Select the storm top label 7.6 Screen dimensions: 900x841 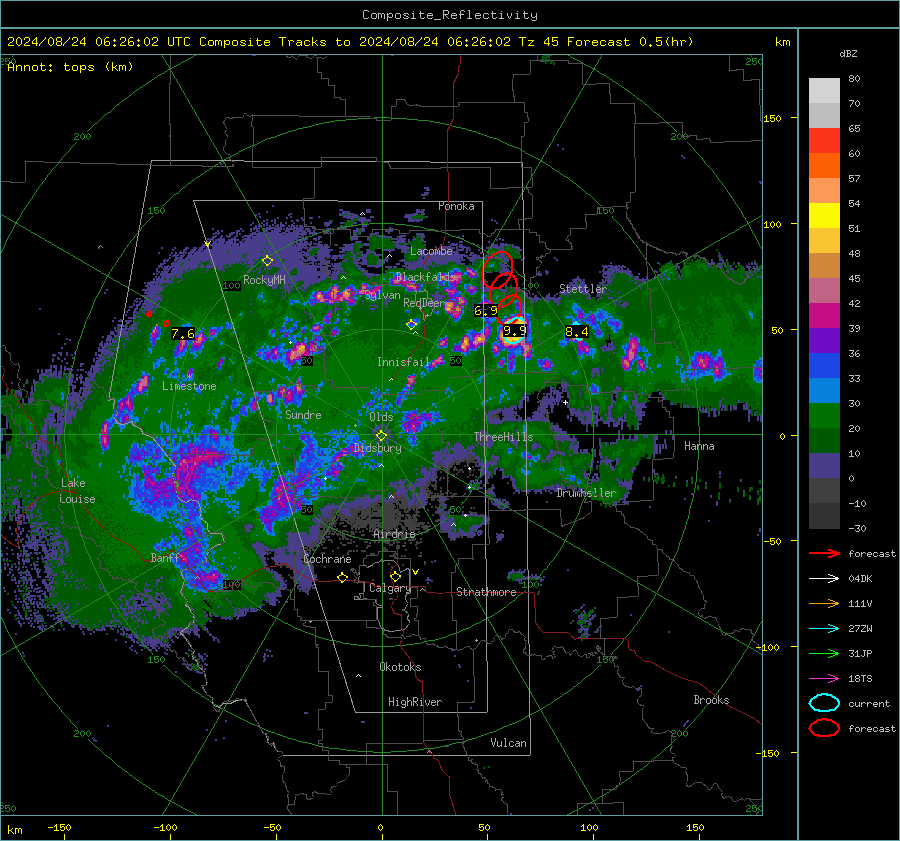(183, 334)
